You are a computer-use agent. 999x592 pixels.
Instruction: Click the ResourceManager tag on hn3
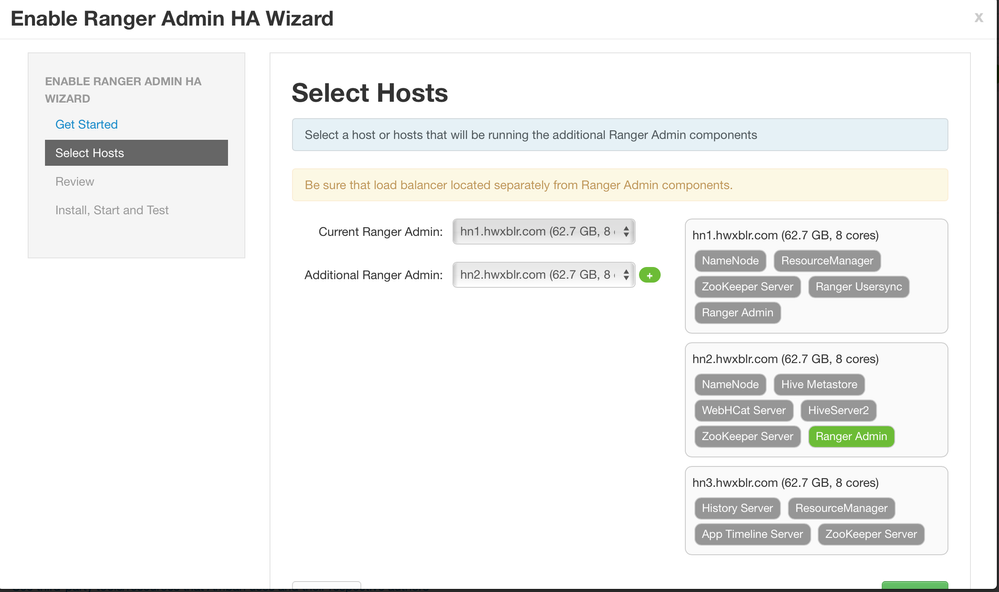tap(841, 508)
